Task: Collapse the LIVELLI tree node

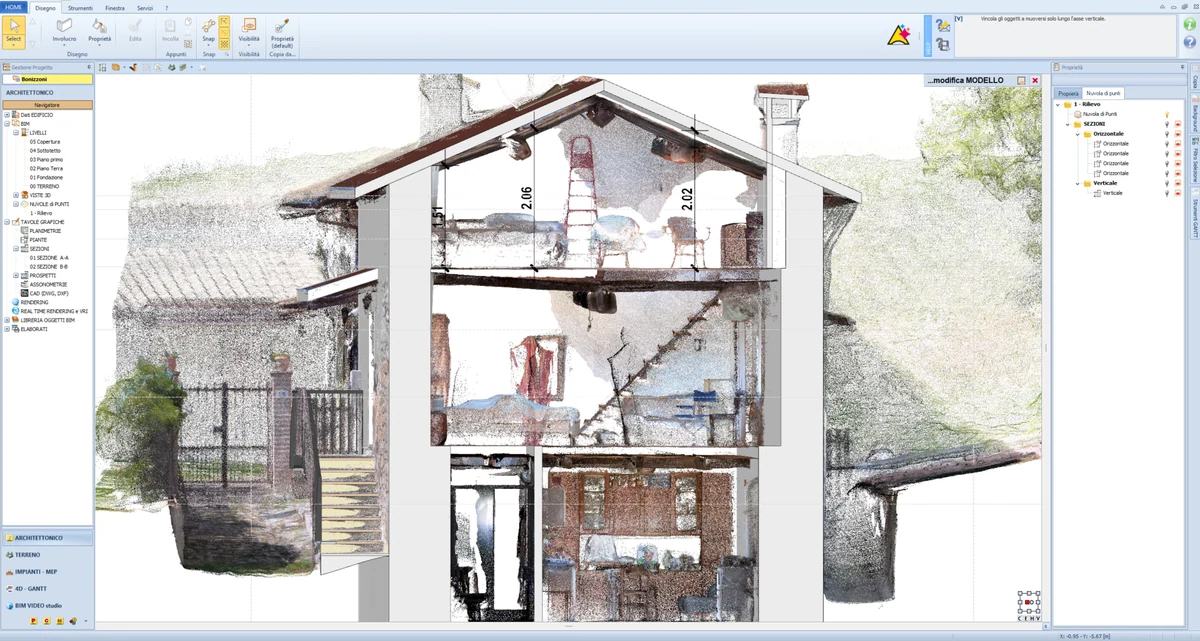Action: tap(16, 133)
